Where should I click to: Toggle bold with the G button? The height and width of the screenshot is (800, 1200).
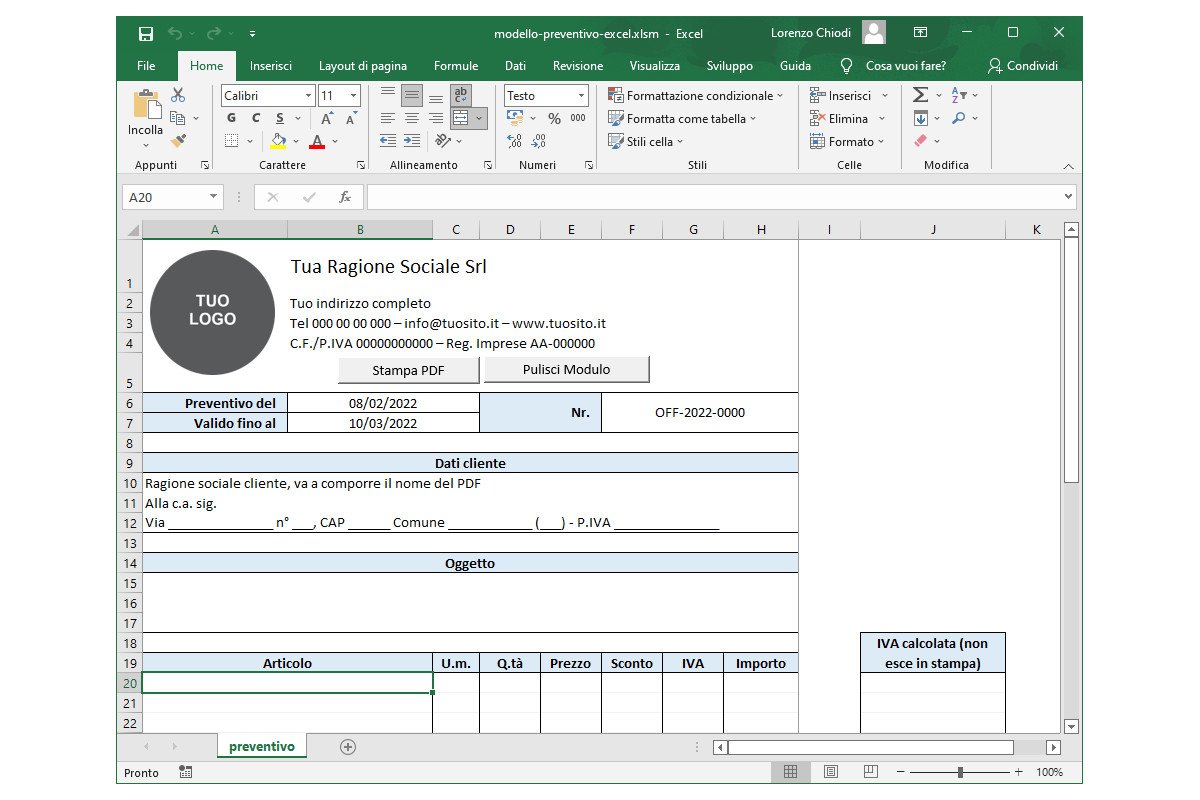click(231, 118)
